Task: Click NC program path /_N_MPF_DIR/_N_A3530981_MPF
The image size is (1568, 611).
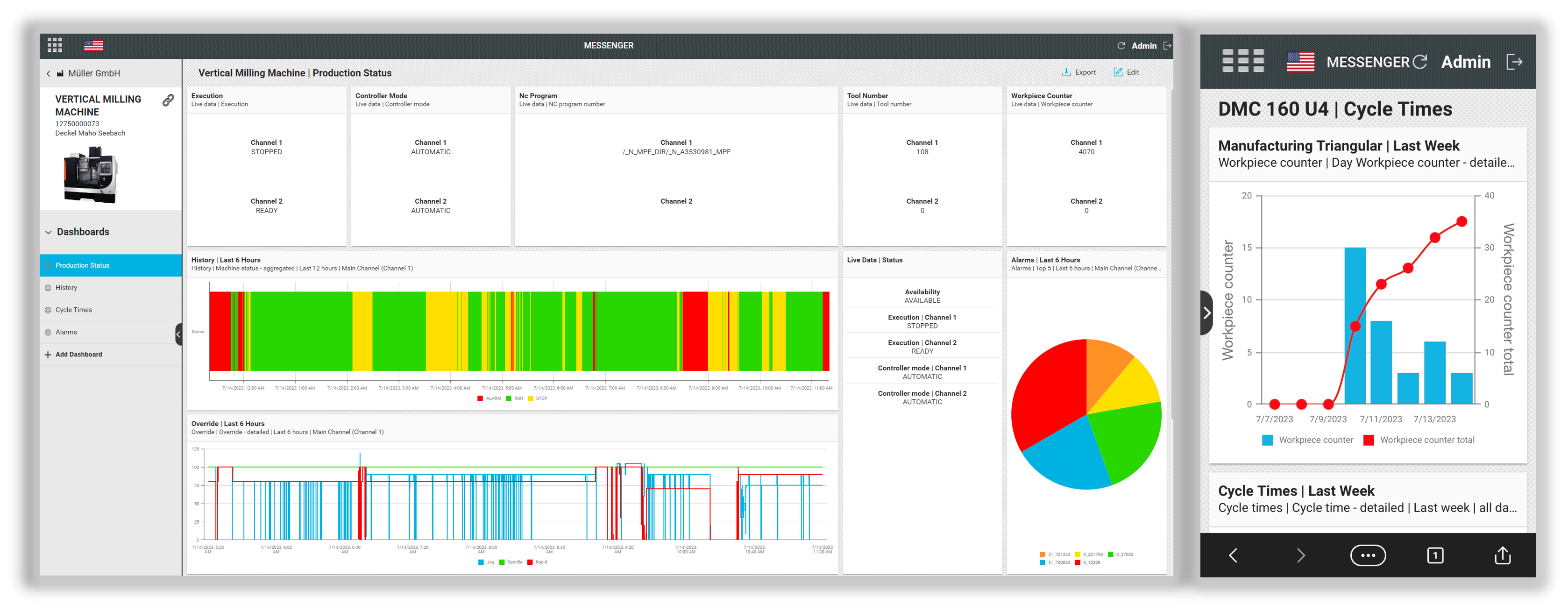Action: 676,152
